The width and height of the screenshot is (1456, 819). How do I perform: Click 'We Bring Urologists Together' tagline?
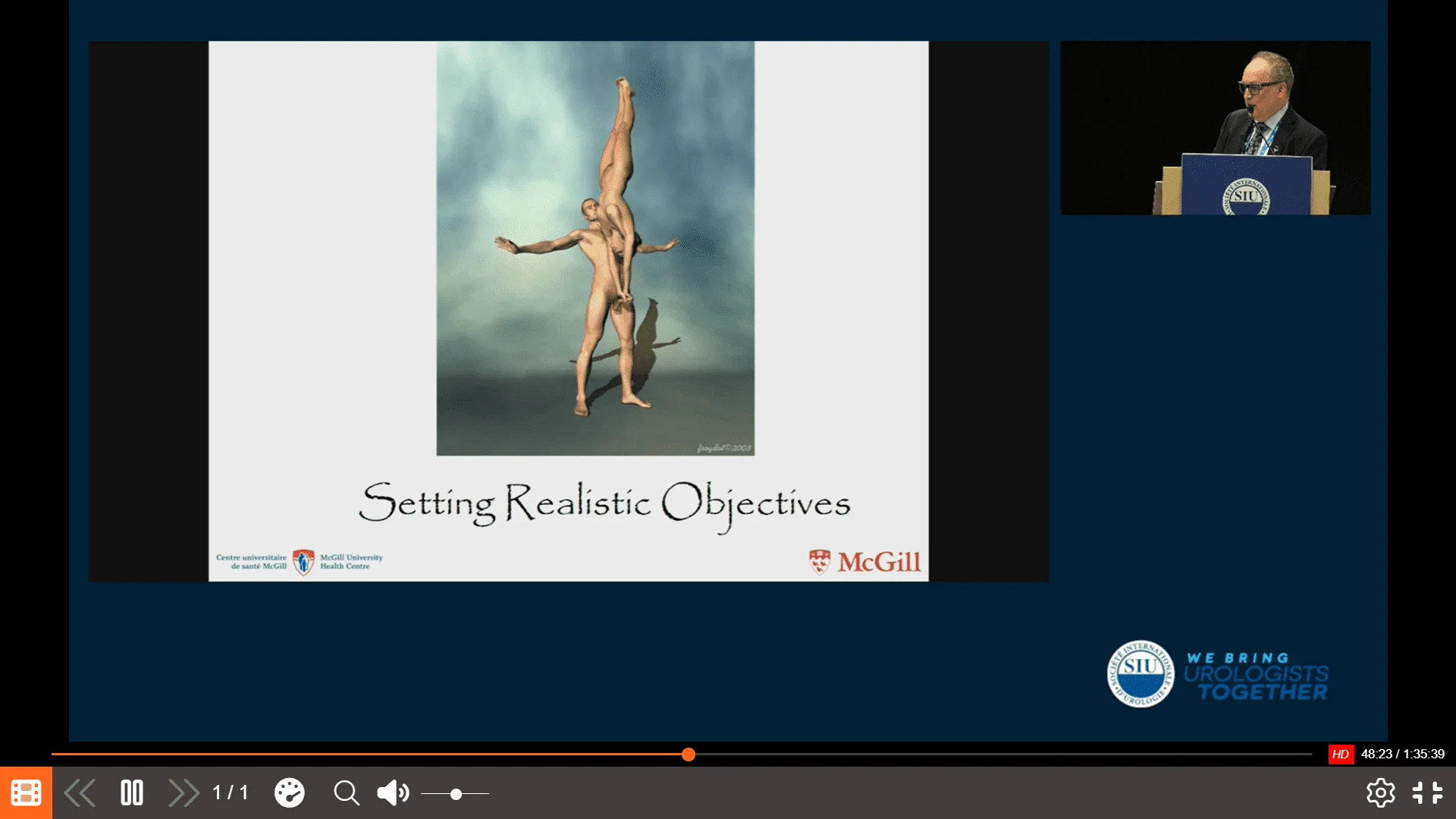click(x=1256, y=676)
